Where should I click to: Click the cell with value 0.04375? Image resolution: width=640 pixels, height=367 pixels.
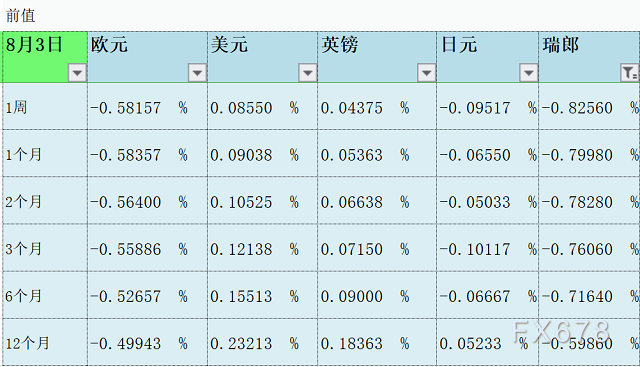(x=377, y=107)
